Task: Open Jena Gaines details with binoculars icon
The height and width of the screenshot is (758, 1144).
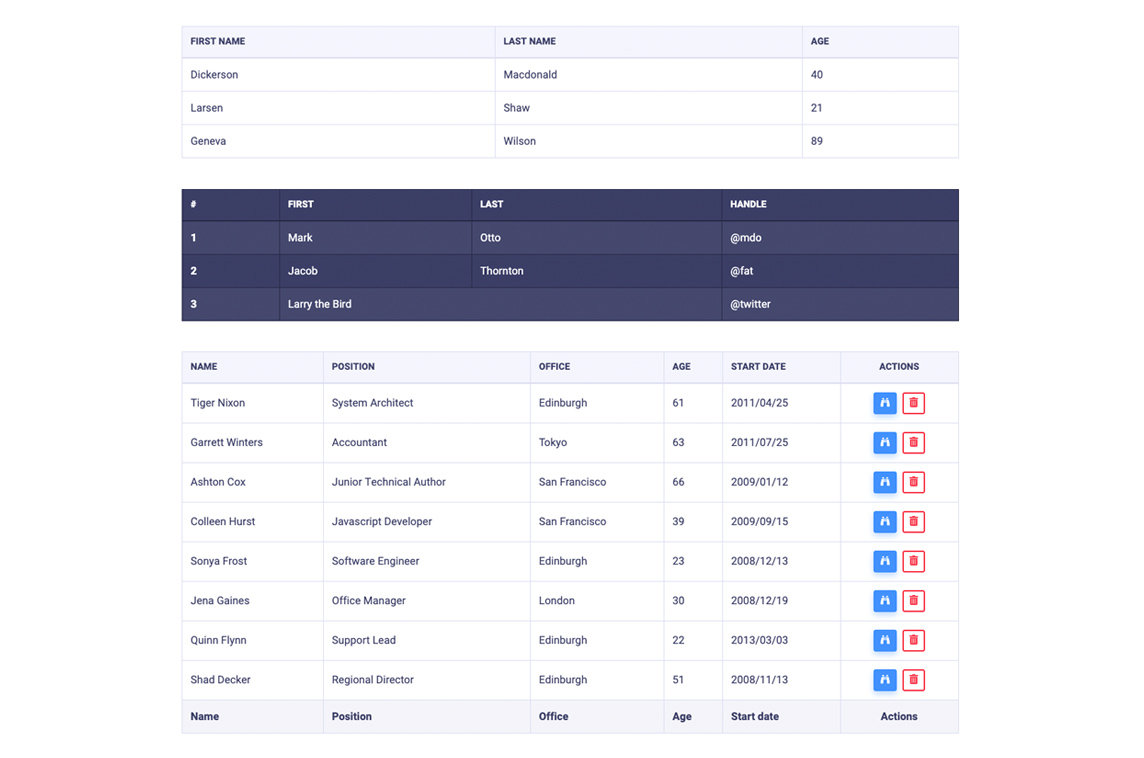Action: point(884,601)
